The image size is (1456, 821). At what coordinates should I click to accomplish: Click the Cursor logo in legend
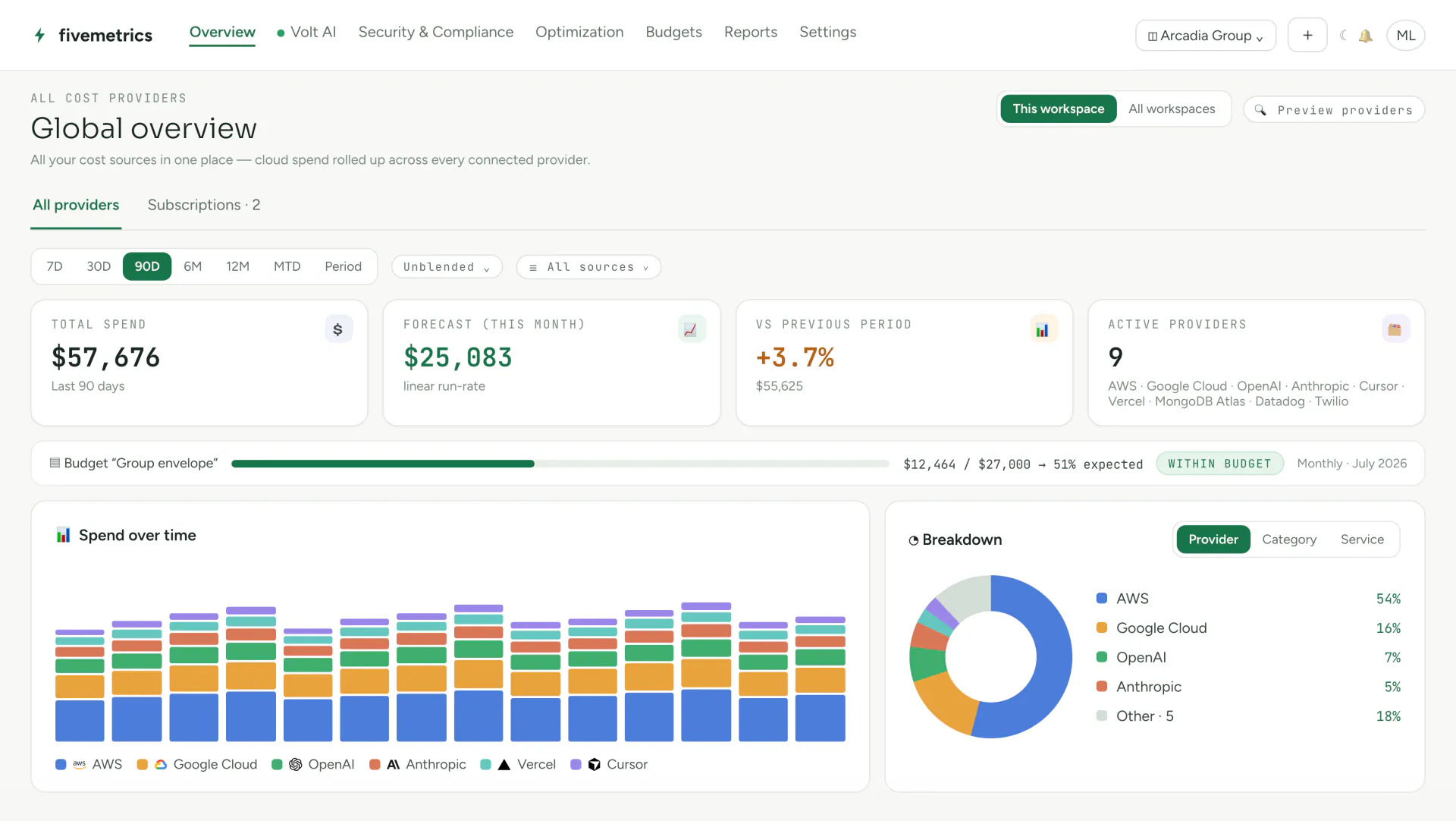(595, 764)
